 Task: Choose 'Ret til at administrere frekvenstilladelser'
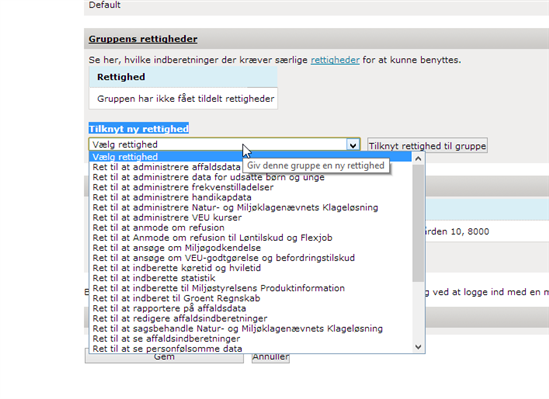pyautogui.click(x=251, y=187)
